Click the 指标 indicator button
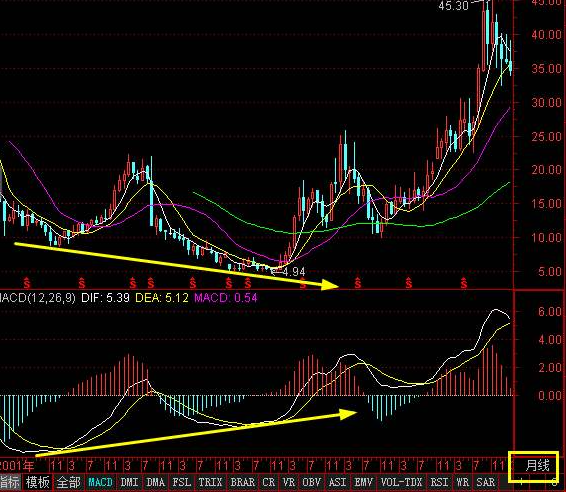 [10, 482]
